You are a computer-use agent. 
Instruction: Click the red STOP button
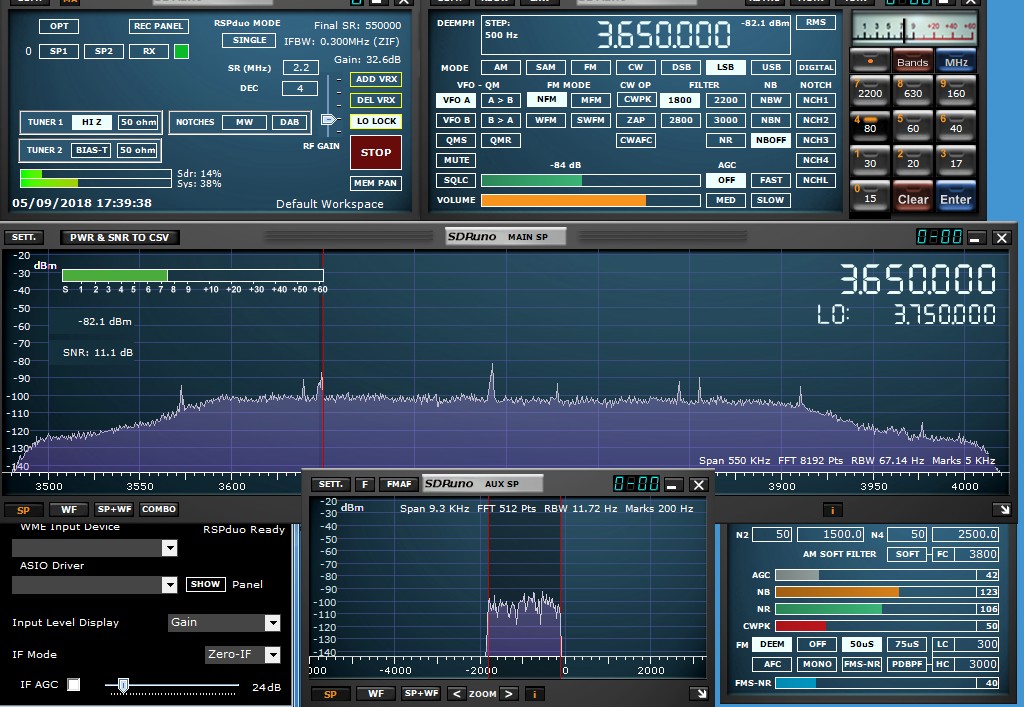(x=376, y=152)
